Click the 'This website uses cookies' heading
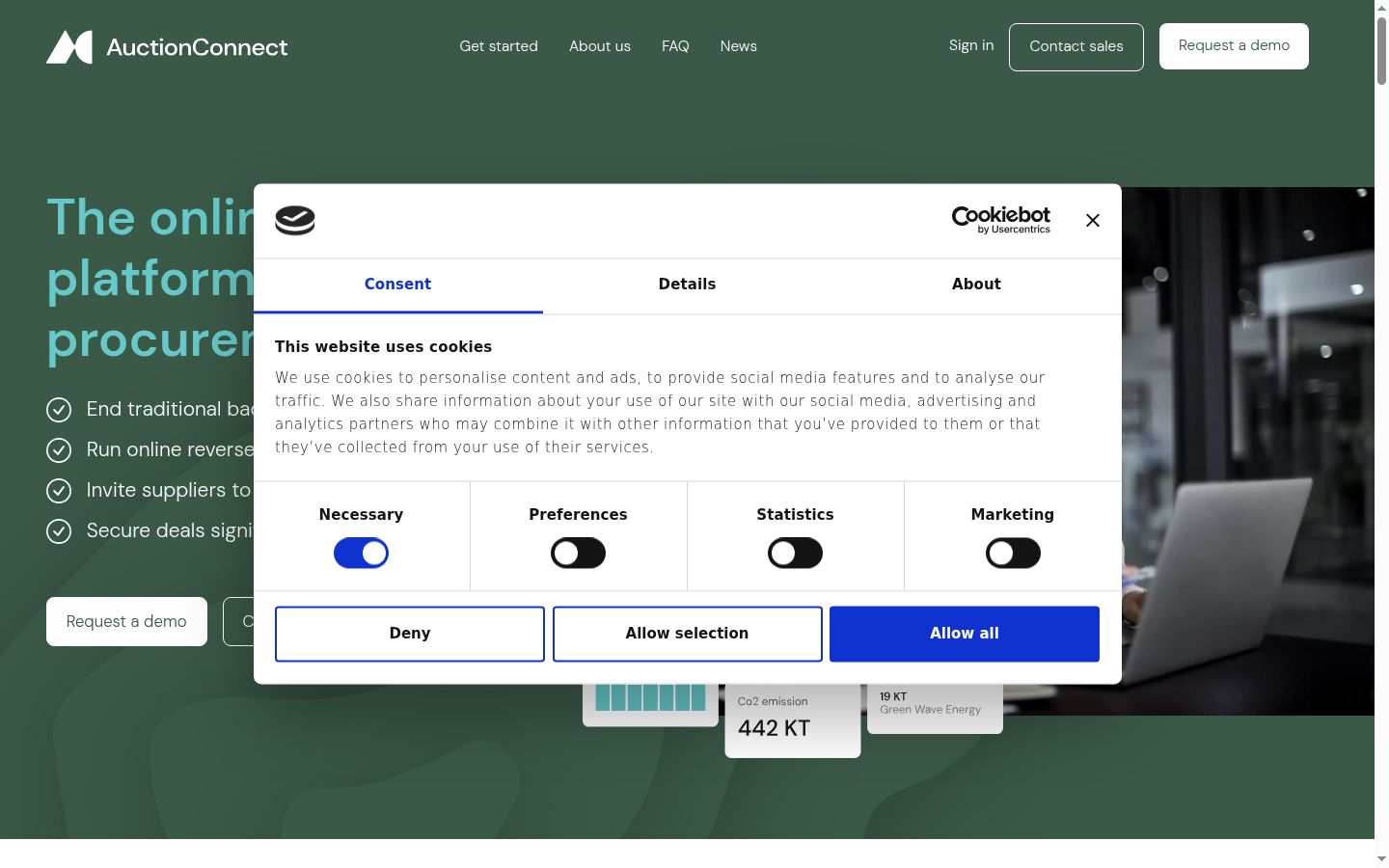 pos(383,347)
